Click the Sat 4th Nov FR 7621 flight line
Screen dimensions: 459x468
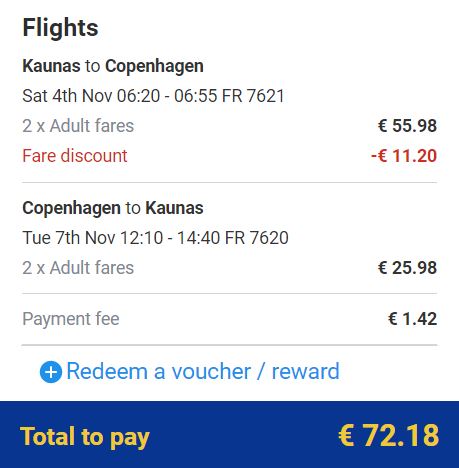tap(153, 96)
